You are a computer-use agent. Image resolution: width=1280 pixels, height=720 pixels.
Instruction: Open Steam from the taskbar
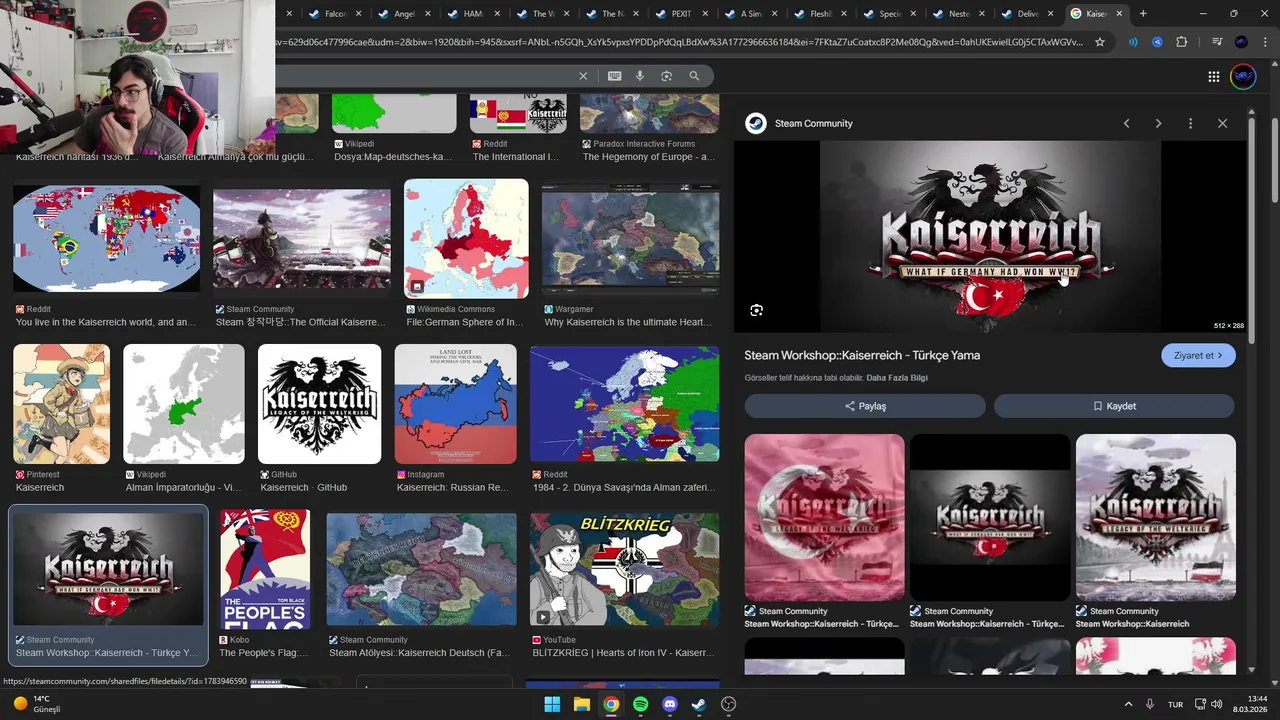(699, 704)
